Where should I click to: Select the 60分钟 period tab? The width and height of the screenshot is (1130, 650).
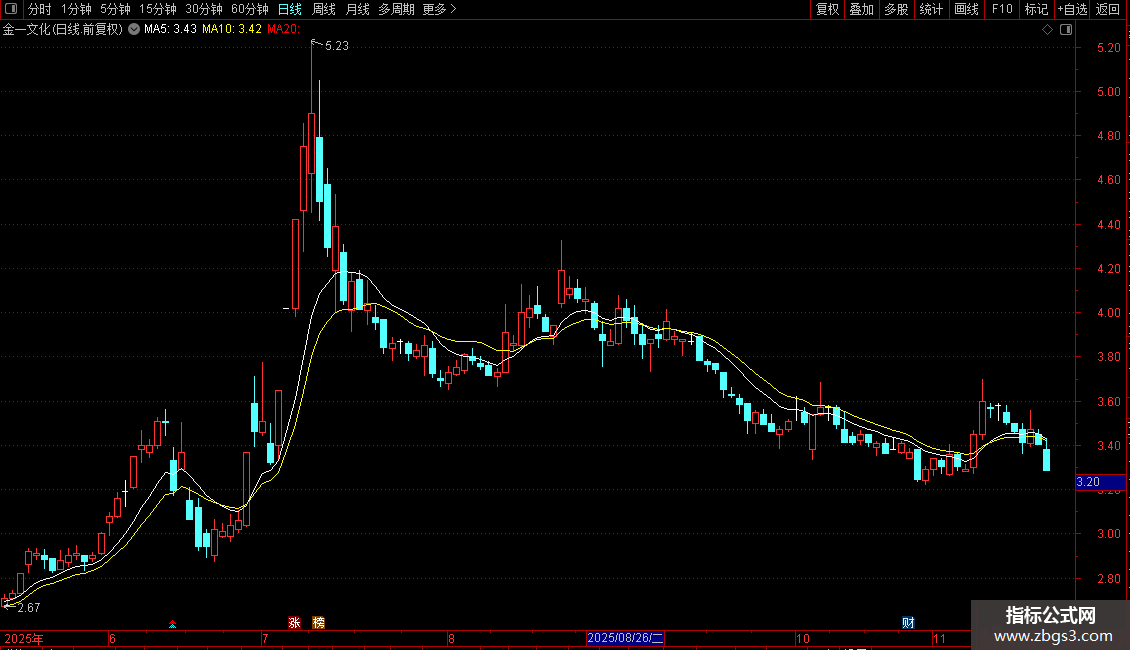[x=250, y=9]
